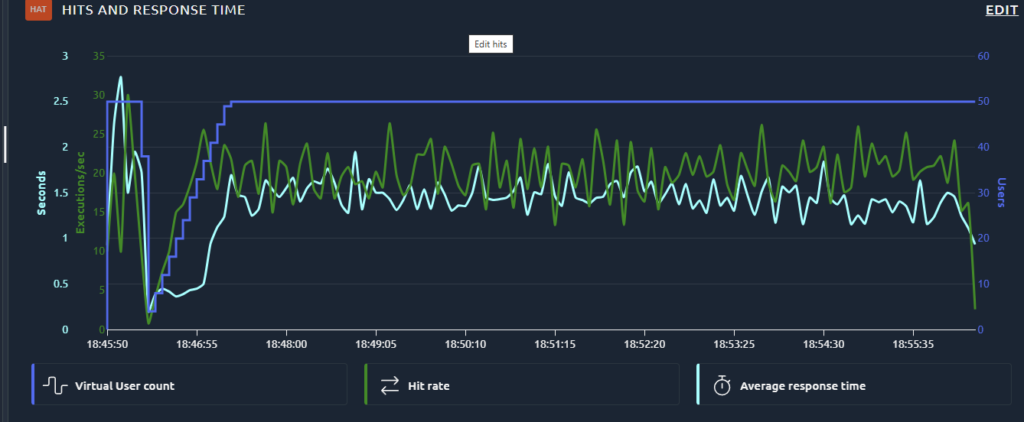This screenshot has height=422, width=1024.
Task: Toggle the Virtual User count series
Action: point(189,385)
